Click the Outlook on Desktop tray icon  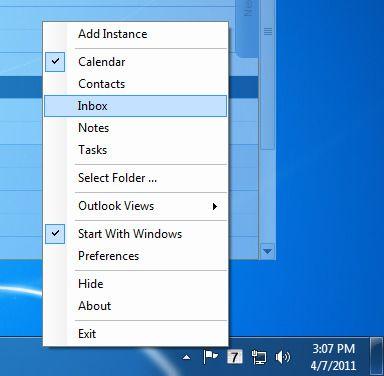(235, 357)
